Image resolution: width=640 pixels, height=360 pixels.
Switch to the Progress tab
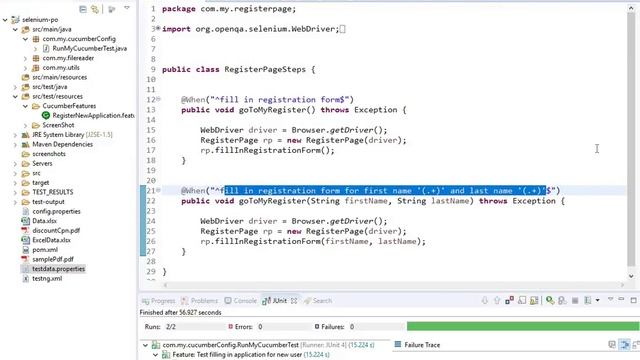tap(158, 301)
